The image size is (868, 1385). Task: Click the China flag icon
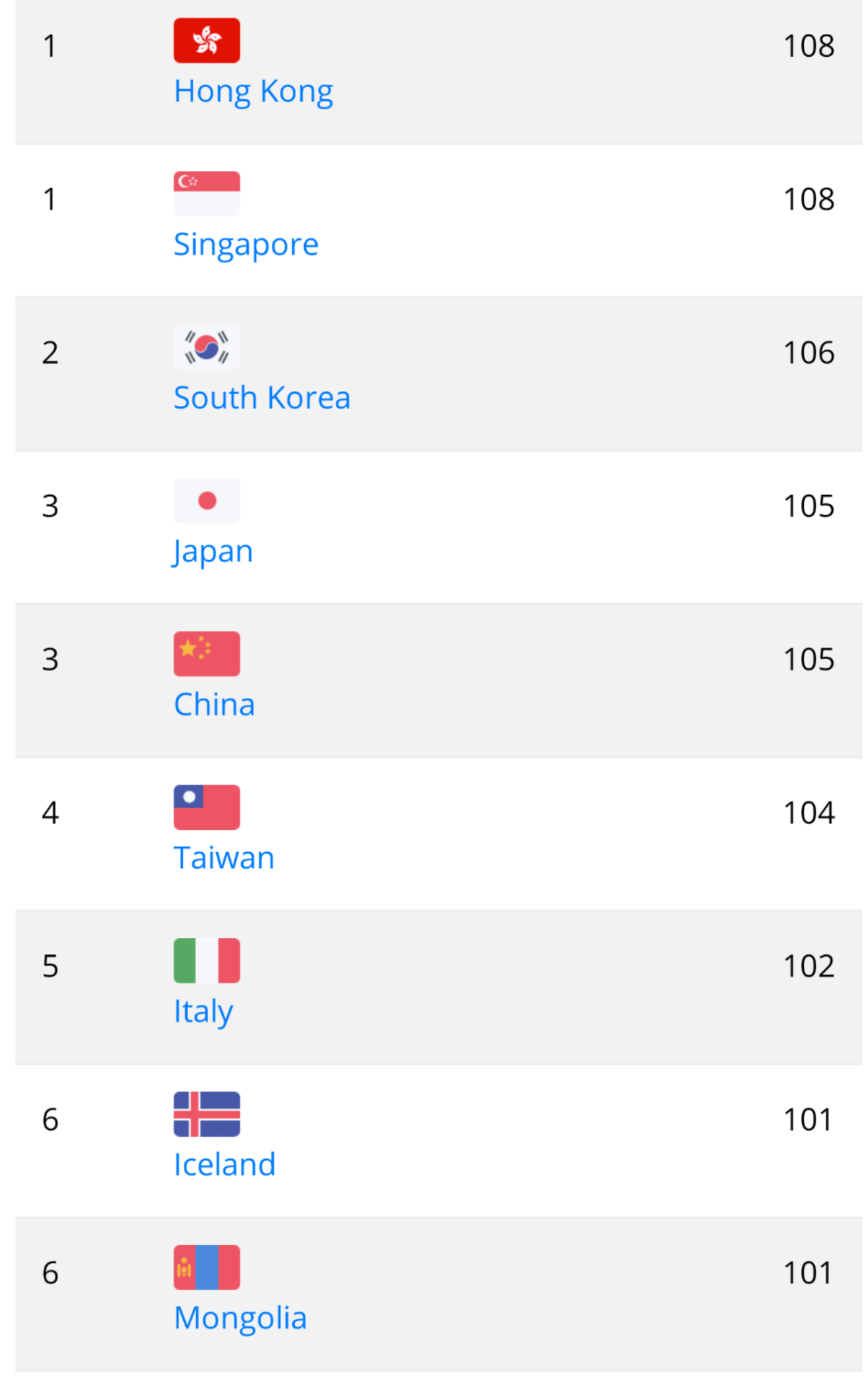click(206, 654)
